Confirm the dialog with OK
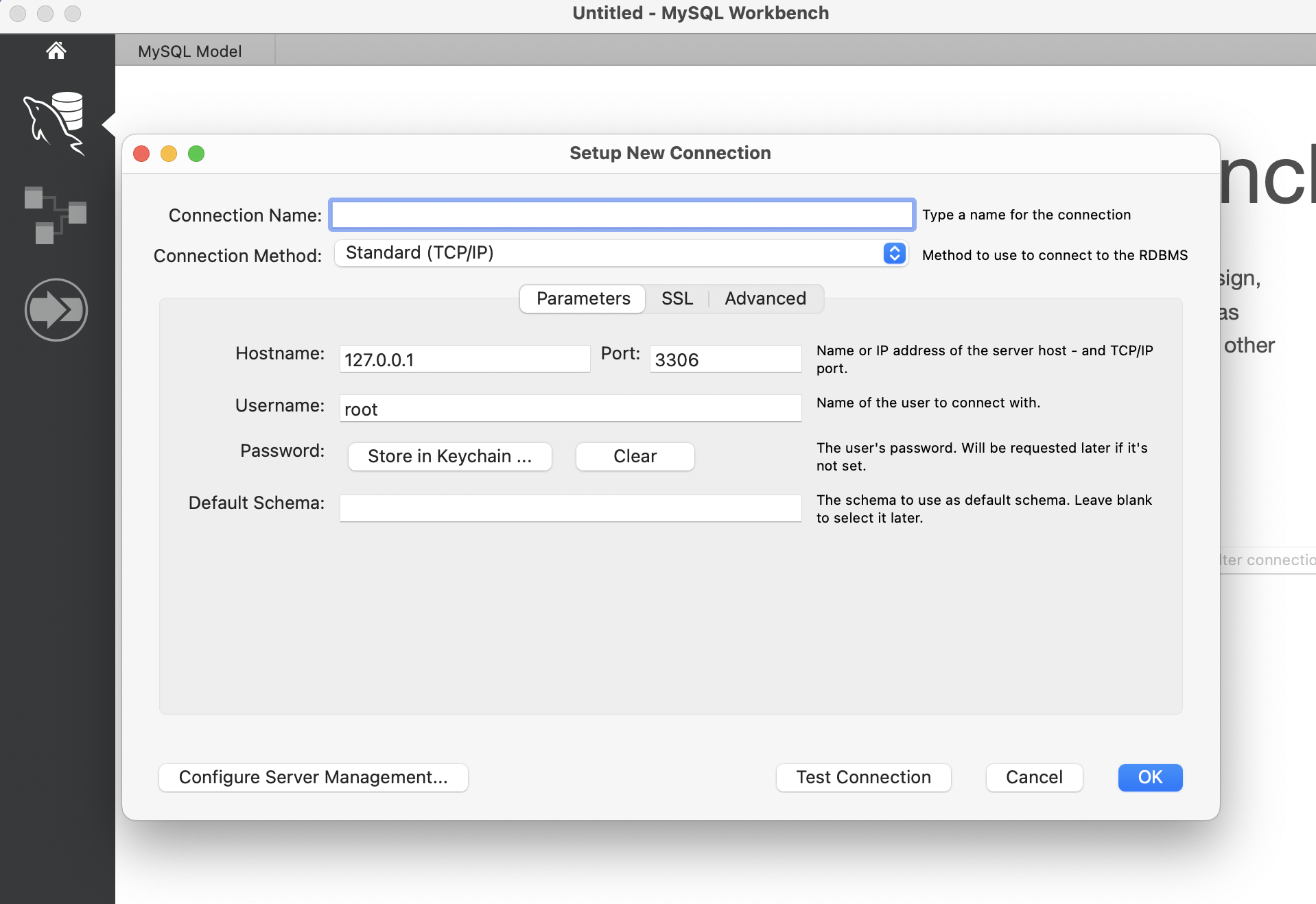Screen dimensions: 1316x904 1150,778
